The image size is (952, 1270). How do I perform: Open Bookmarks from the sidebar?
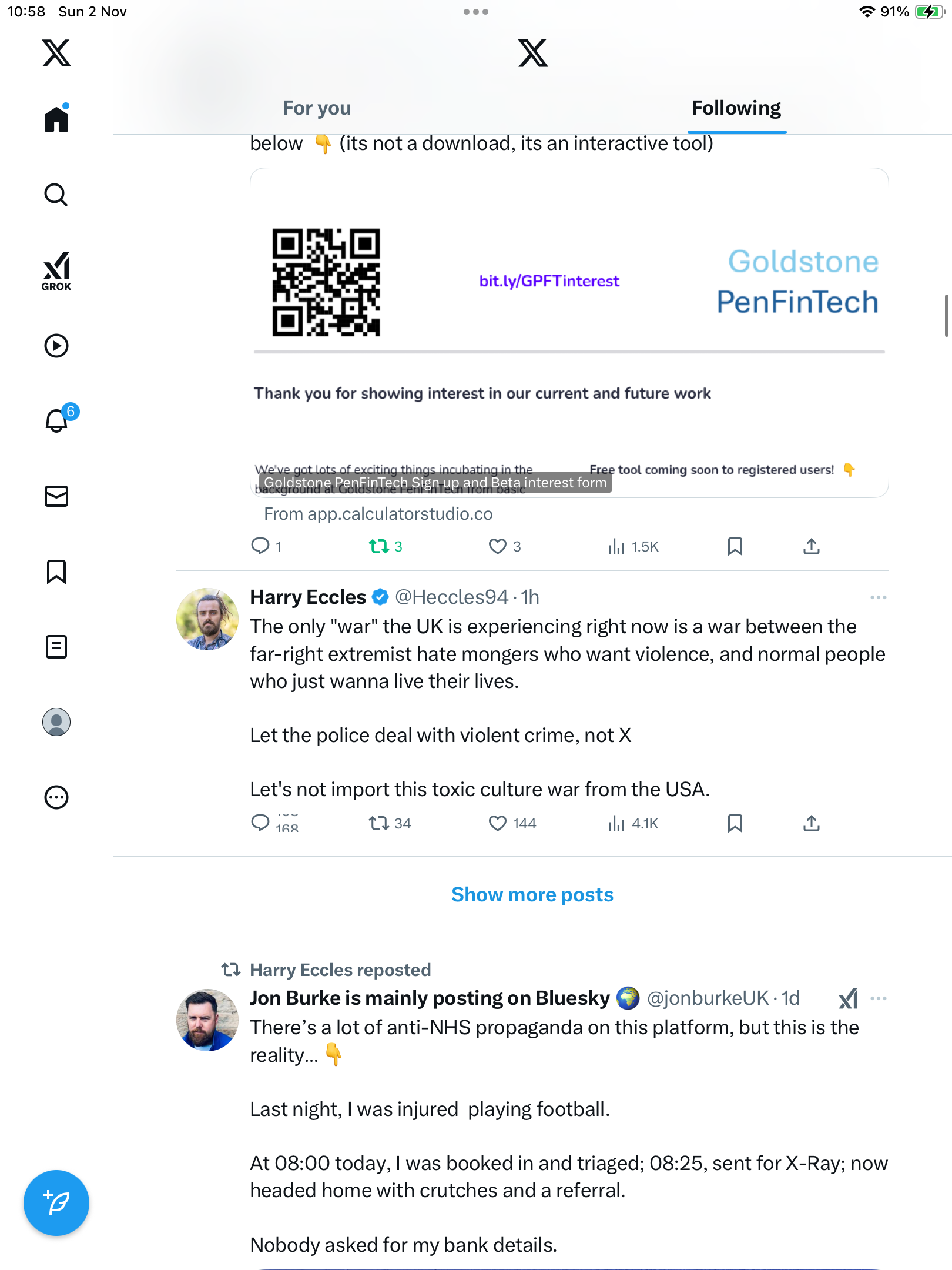[x=56, y=571]
